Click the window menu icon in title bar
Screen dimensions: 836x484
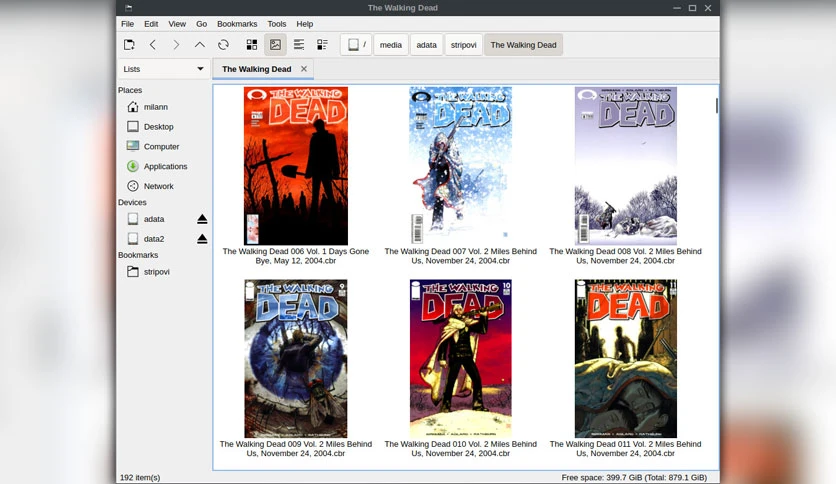128,8
